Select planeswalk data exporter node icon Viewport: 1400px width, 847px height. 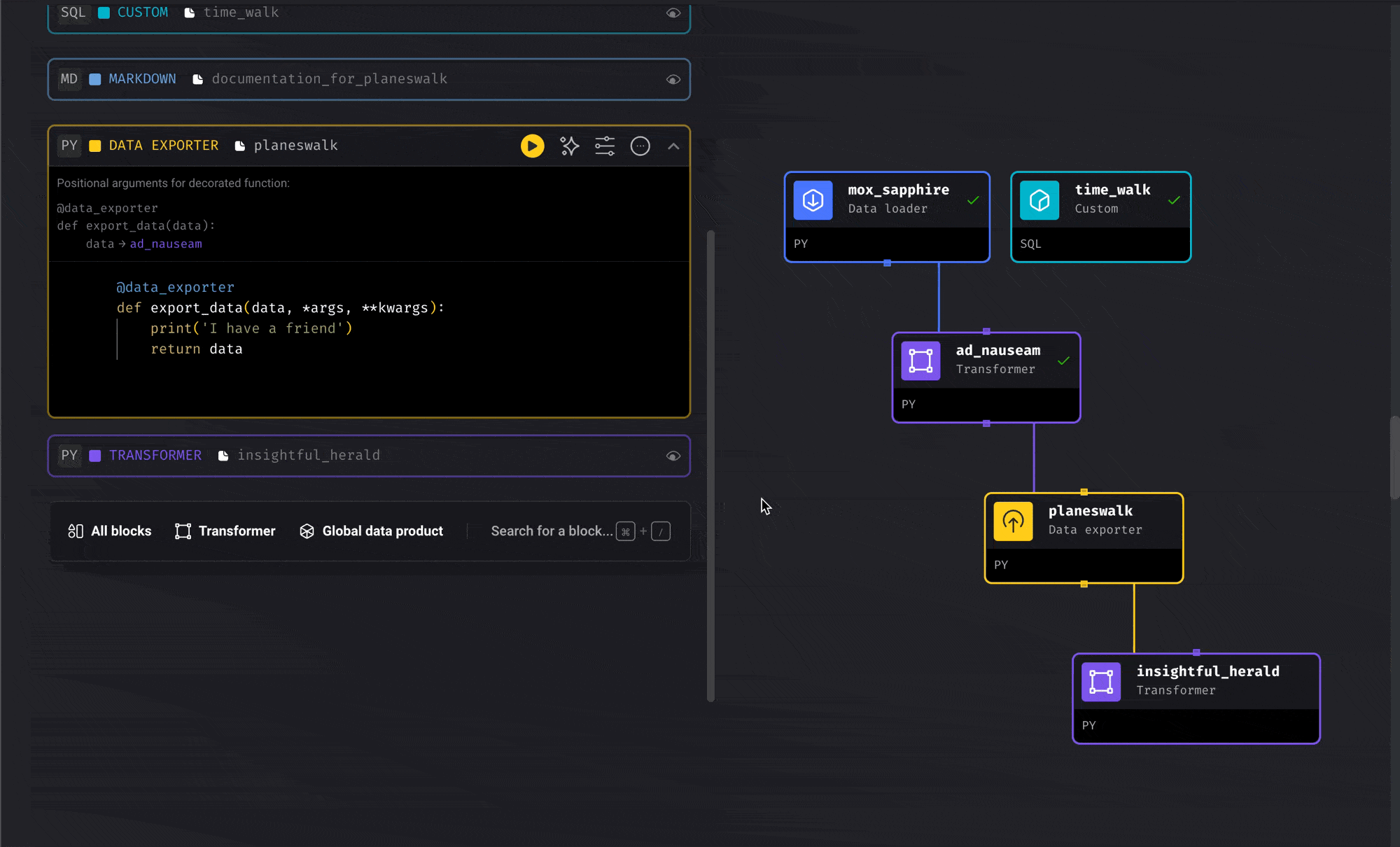1013,521
